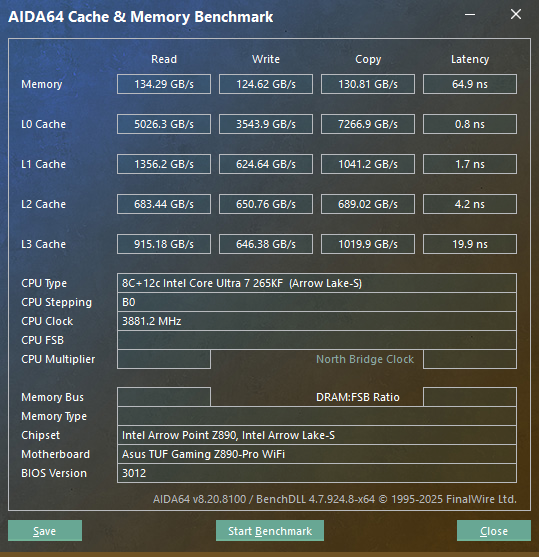Select L3 Cache Write 646.38 GB/s
This screenshot has height=557, width=539.
pyautogui.click(x=266, y=244)
